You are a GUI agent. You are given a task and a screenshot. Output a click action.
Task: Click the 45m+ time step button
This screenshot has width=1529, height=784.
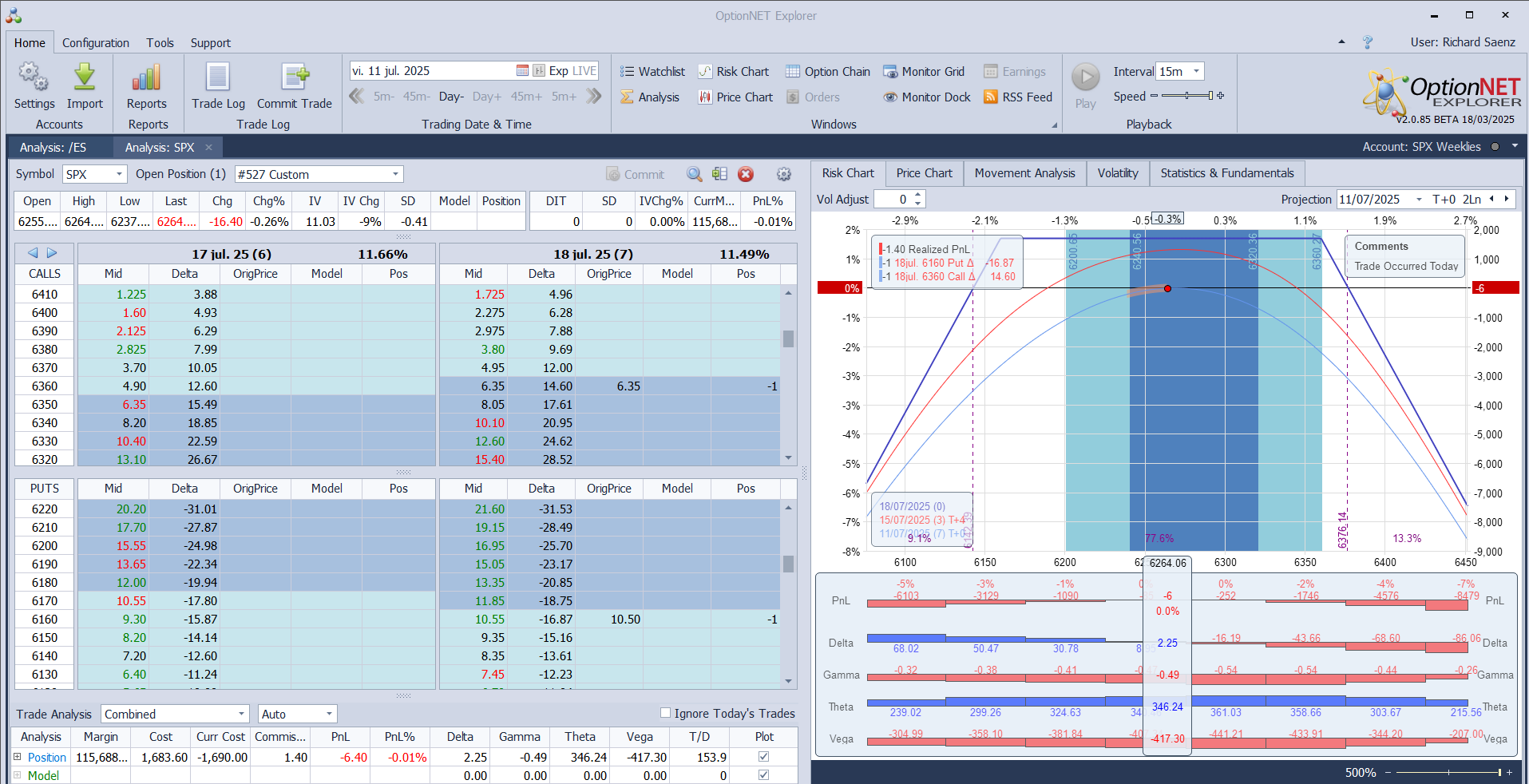(526, 97)
